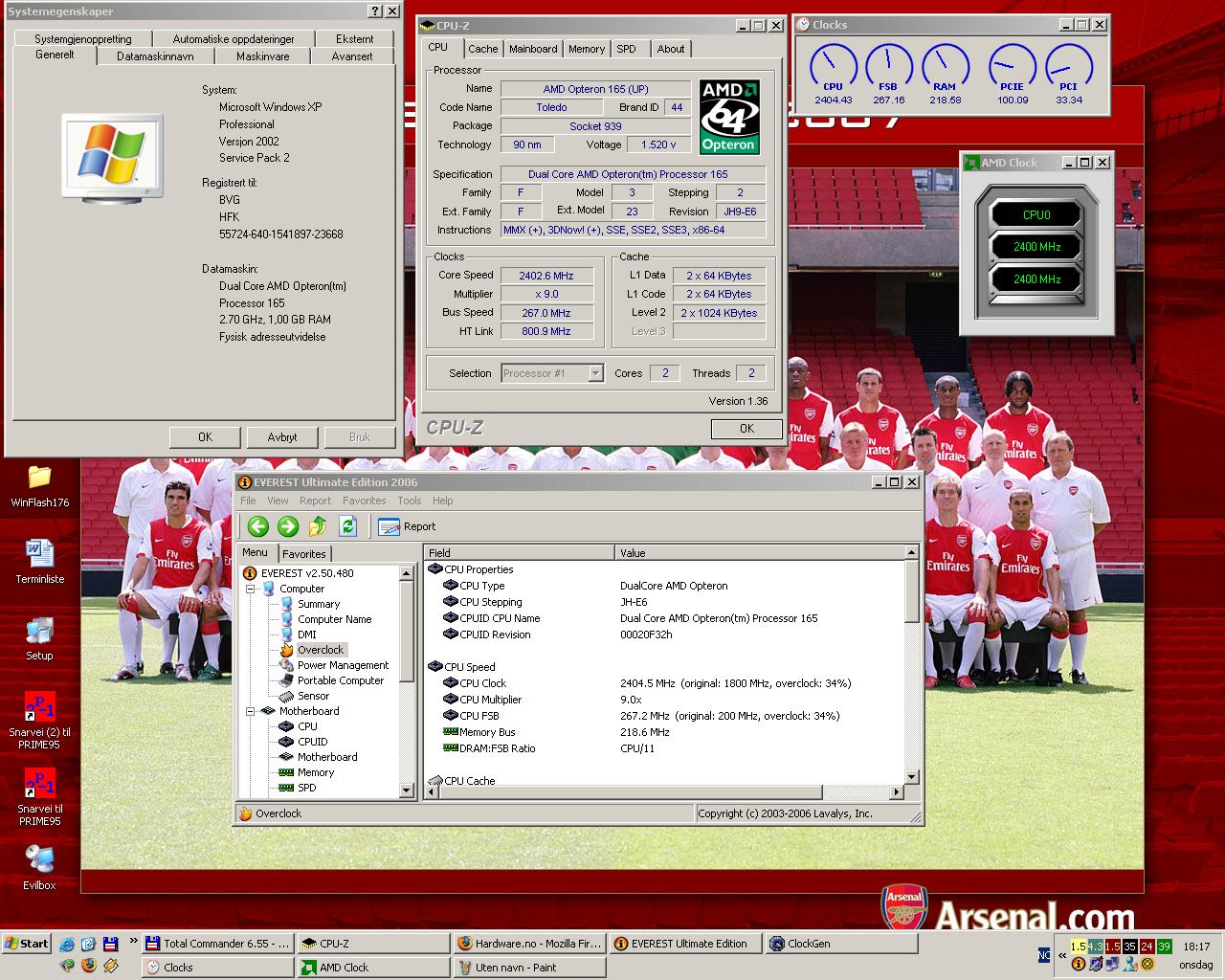
Task: Click the OK button in CPU-Z
Action: point(746,429)
